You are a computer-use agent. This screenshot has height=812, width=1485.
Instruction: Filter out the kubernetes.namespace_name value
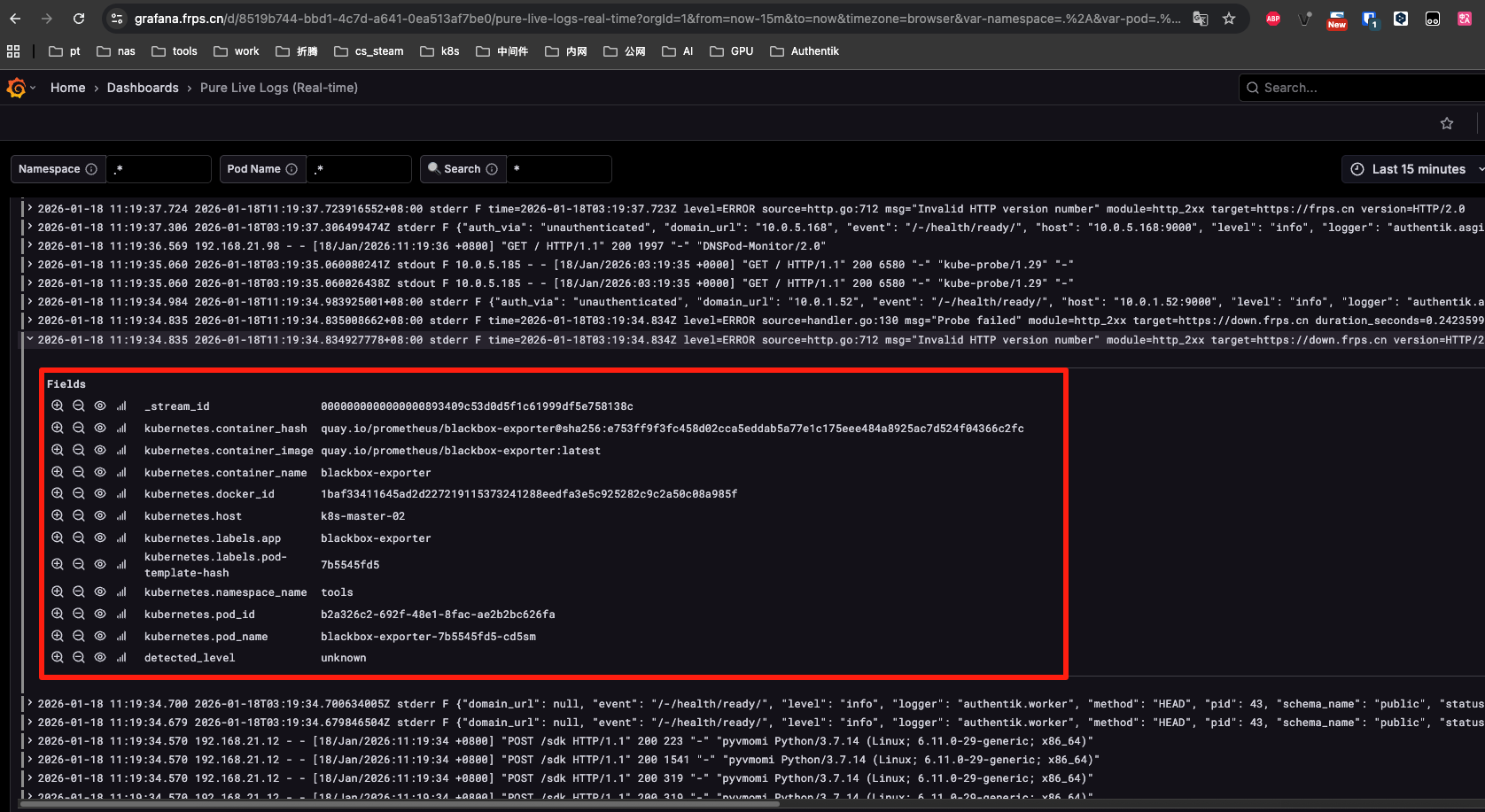[78, 592]
